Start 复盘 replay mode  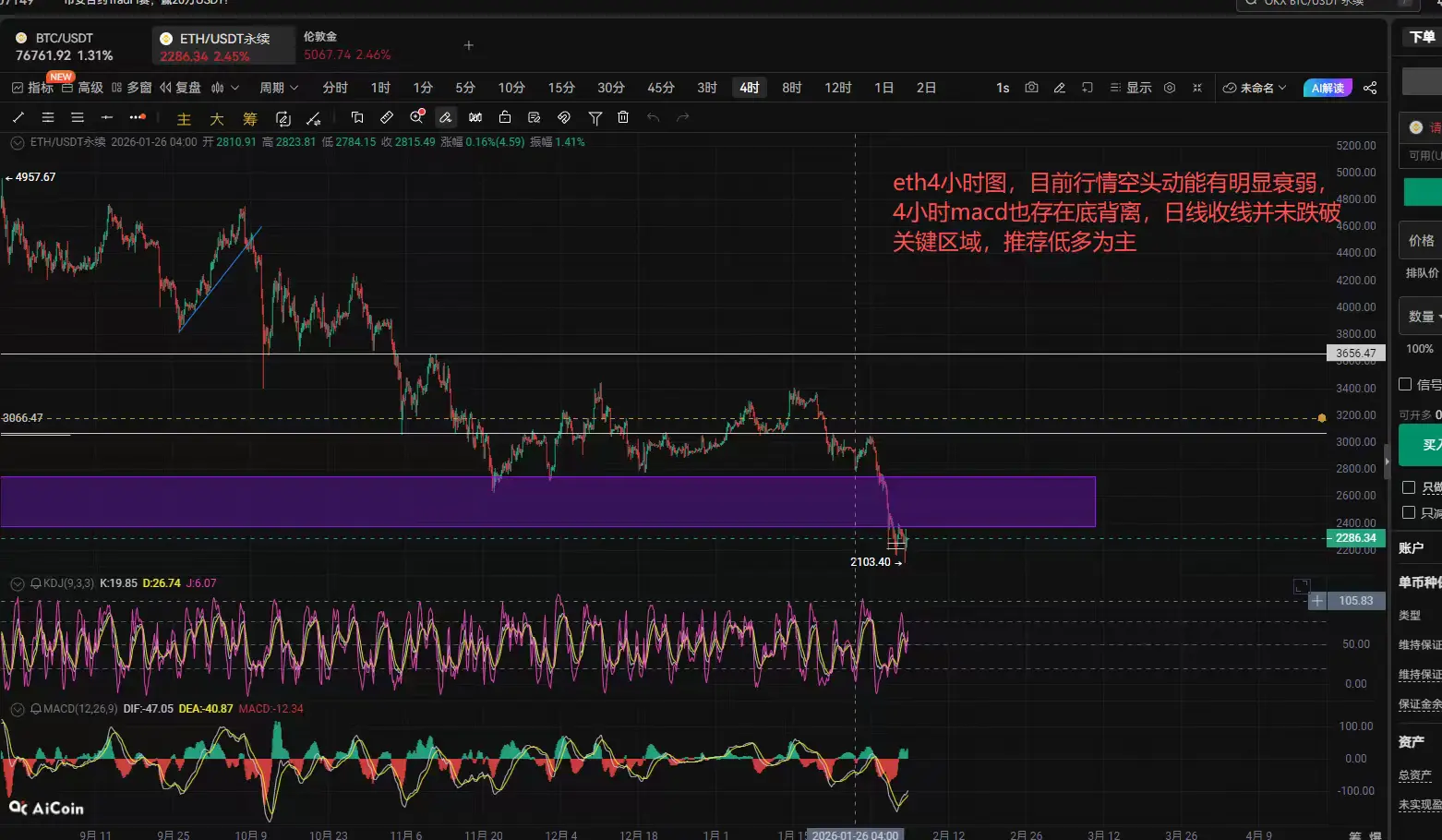point(180,88)
